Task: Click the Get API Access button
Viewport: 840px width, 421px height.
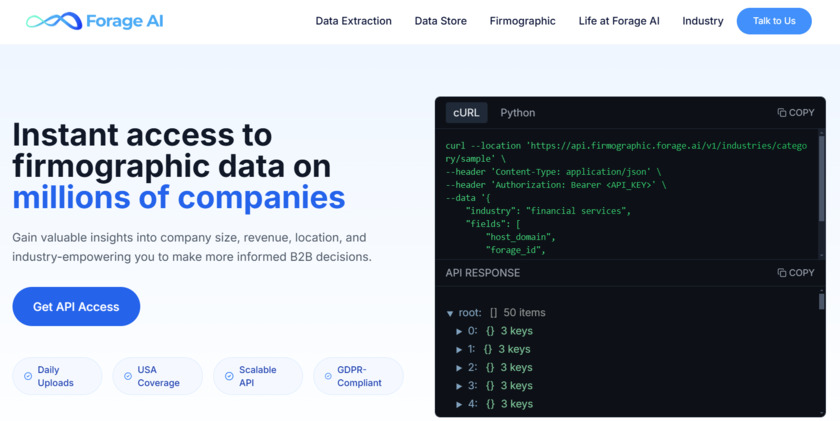Action: [x=76, y=306]
